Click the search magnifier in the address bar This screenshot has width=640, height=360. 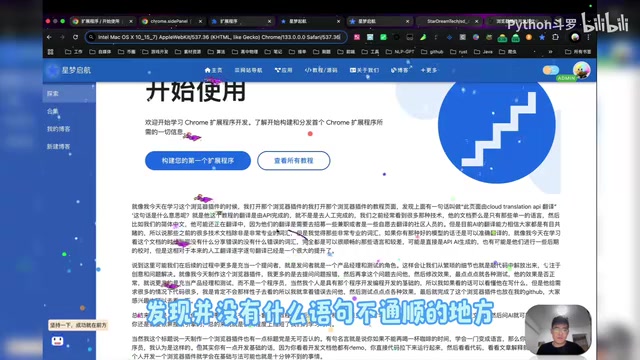91,37
